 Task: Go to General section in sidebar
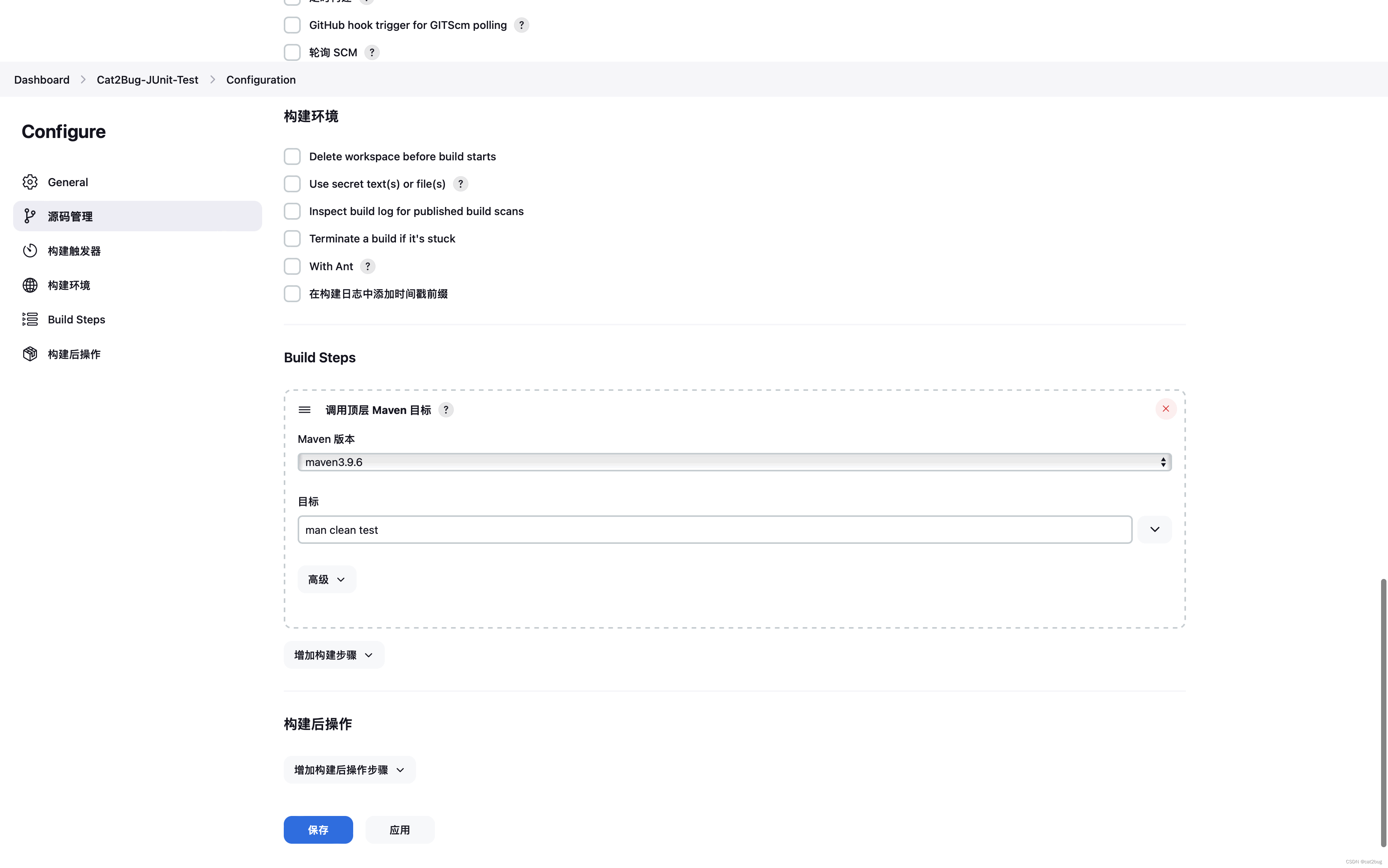pyautogui.click(x=137, y=182)
